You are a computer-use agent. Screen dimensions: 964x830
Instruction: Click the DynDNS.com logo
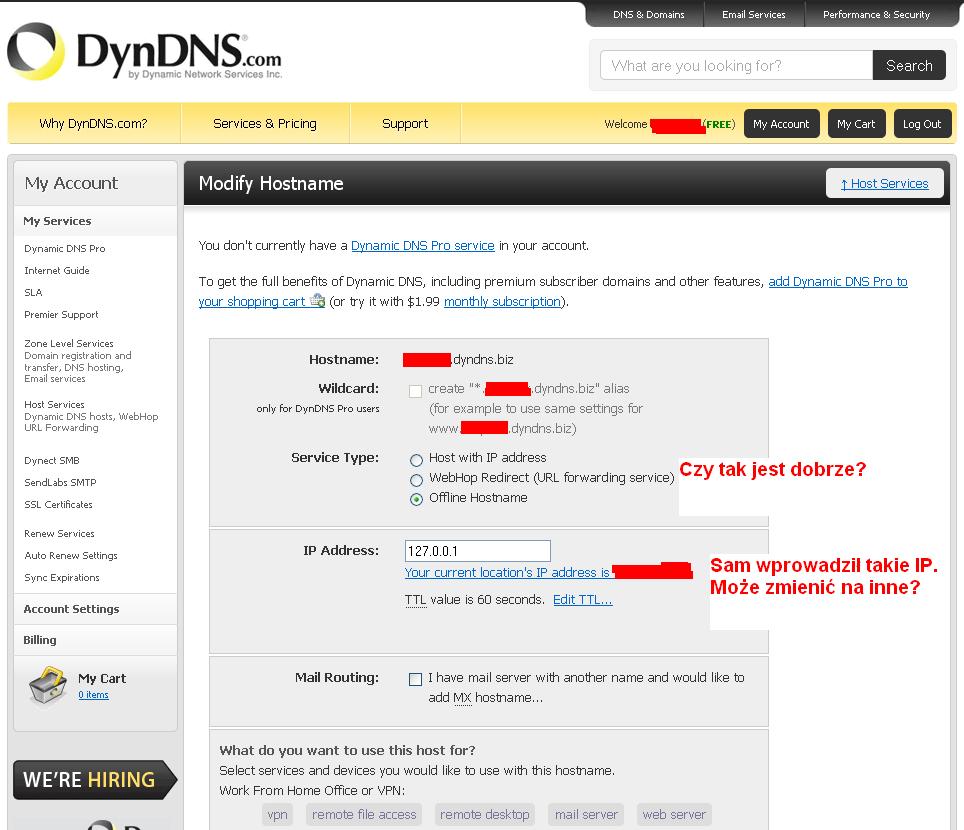coord(144,52)
